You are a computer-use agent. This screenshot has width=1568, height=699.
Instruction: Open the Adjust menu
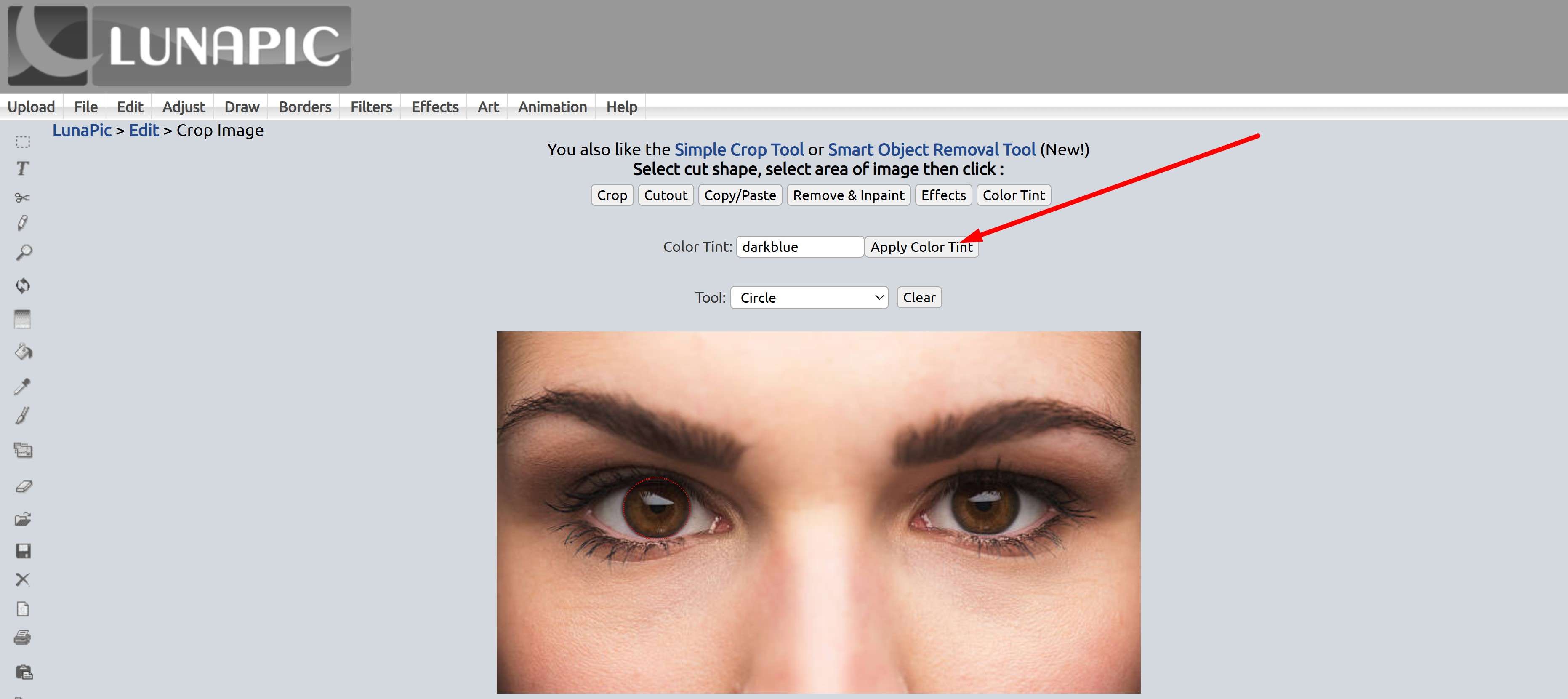(x=183, y=107)
